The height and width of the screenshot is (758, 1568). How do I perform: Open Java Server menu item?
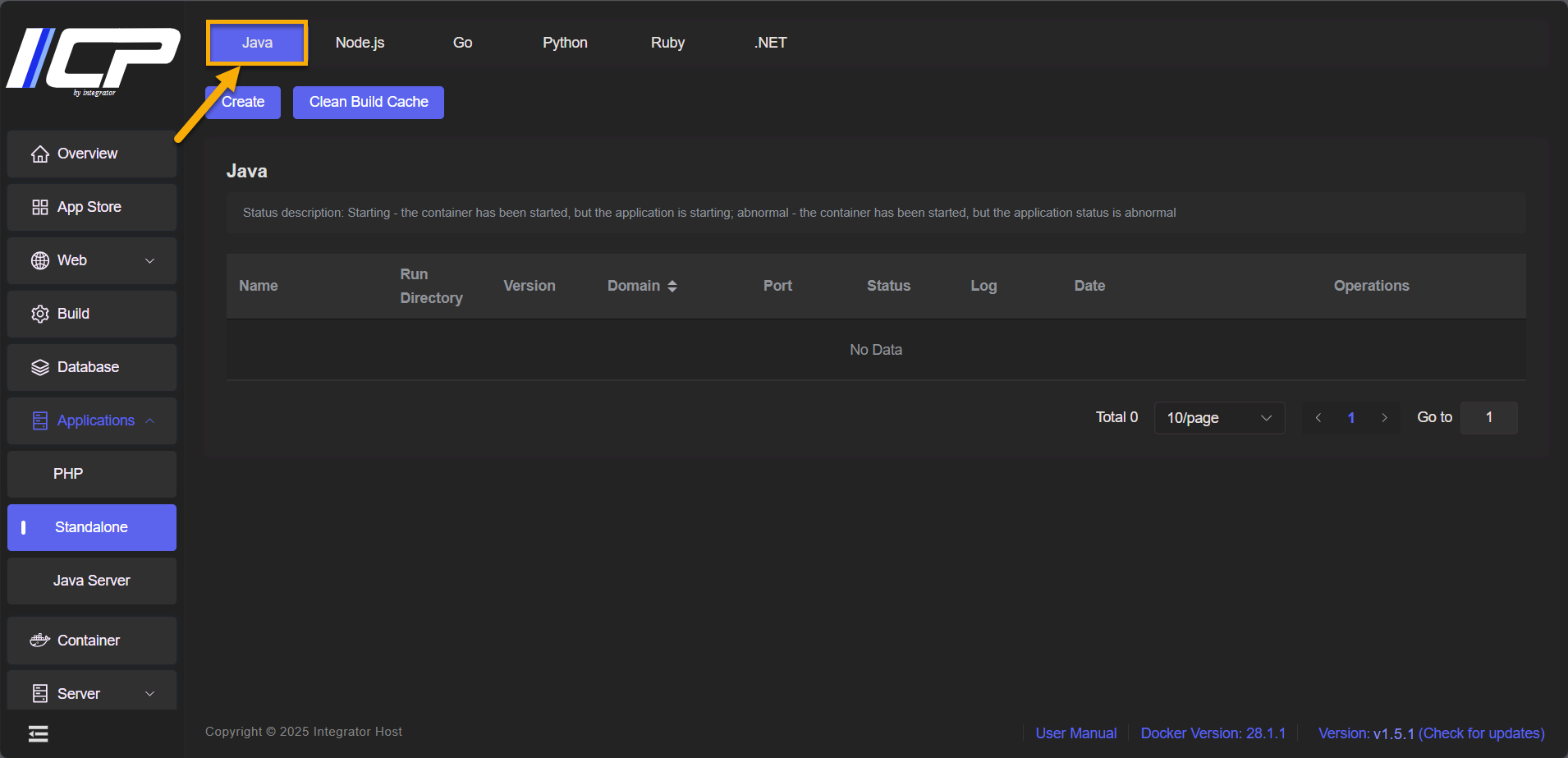(92, 581)
